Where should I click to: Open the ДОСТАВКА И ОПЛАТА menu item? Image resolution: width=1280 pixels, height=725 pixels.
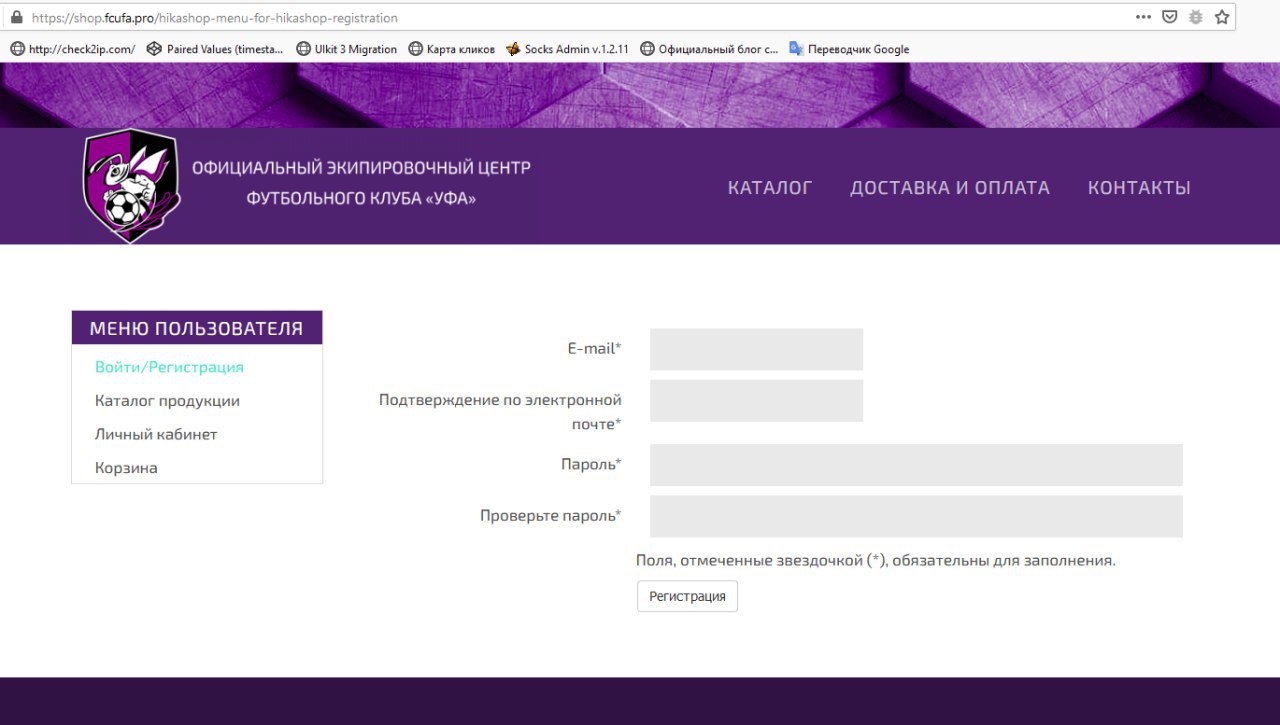point(950,188)
